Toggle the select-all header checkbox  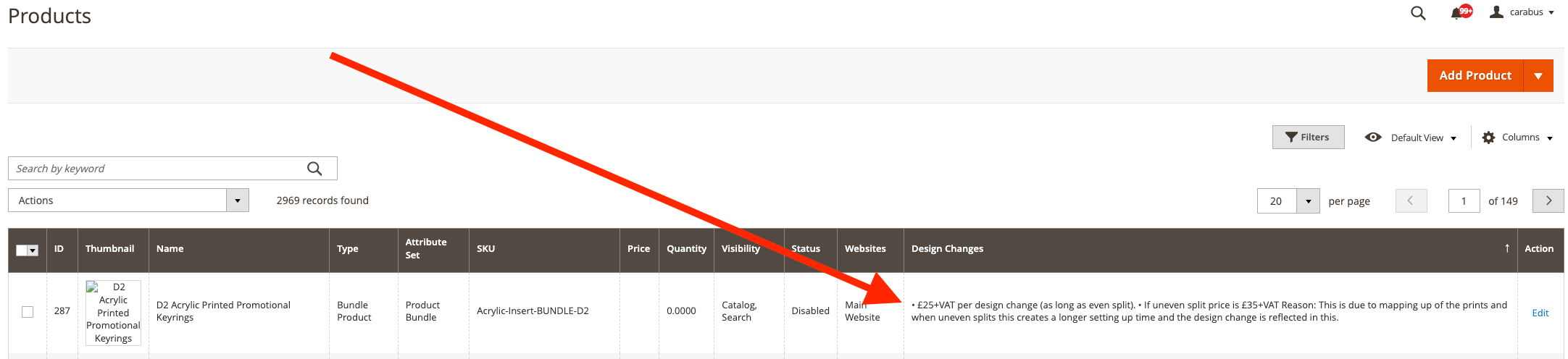22,250
